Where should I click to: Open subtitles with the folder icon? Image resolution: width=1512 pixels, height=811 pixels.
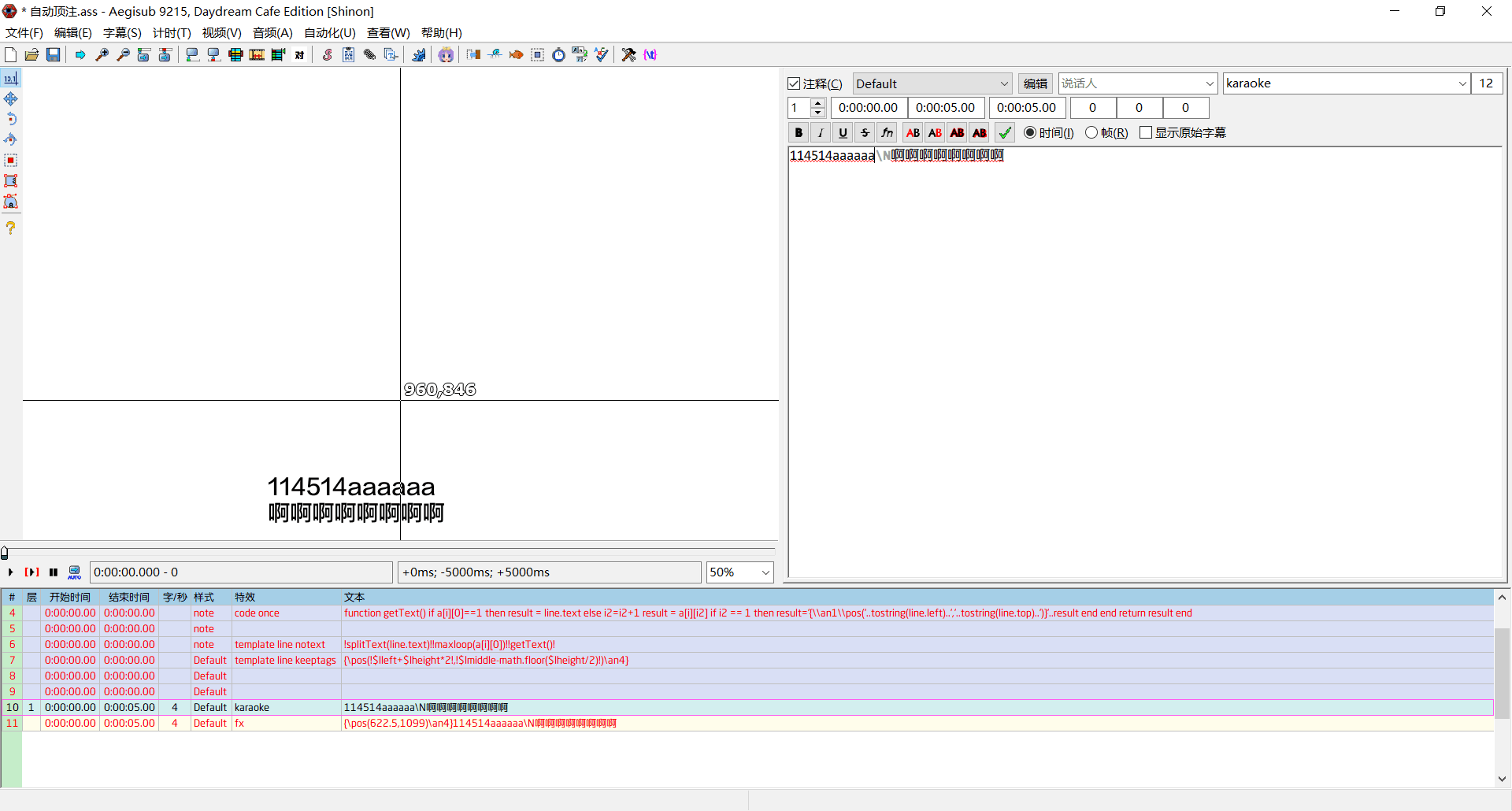point(31,54)
